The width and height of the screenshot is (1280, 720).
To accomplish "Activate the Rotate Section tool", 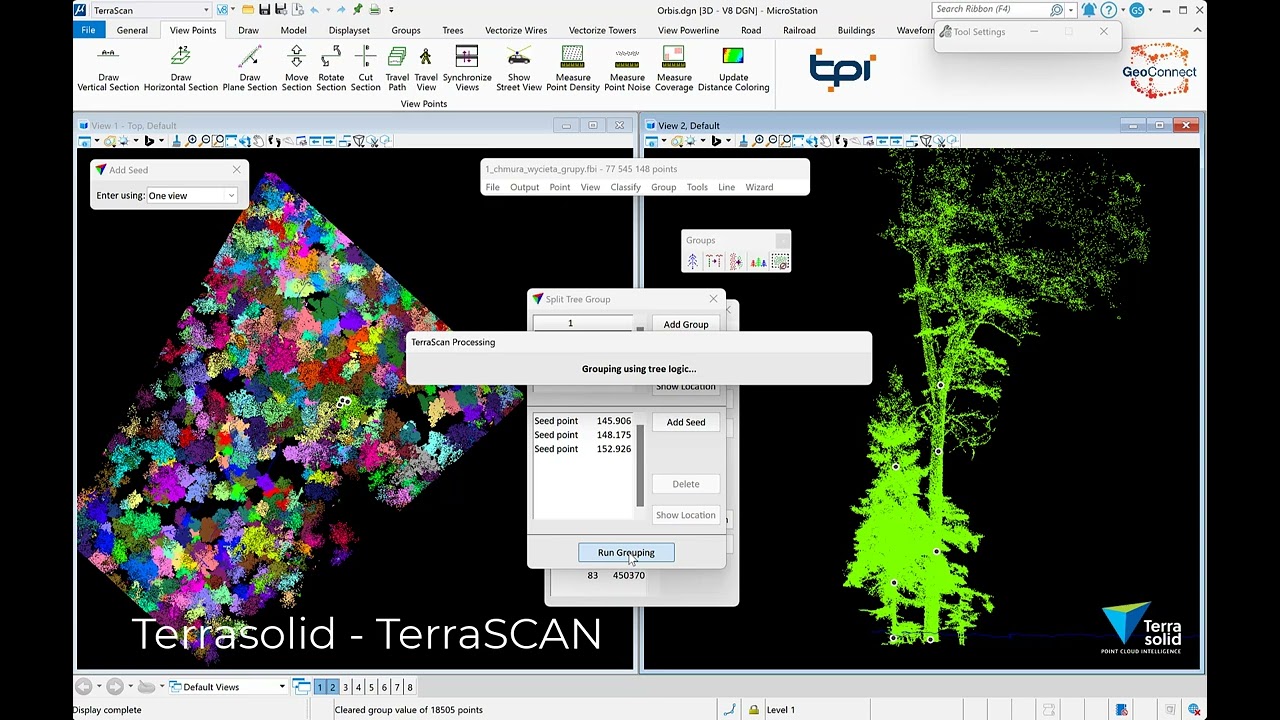I will point(331,69).
